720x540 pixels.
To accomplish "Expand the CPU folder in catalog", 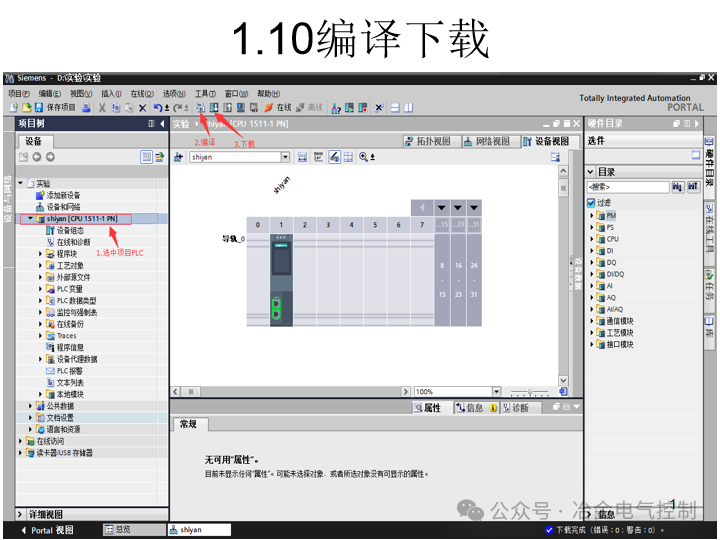I will [592, 239].
